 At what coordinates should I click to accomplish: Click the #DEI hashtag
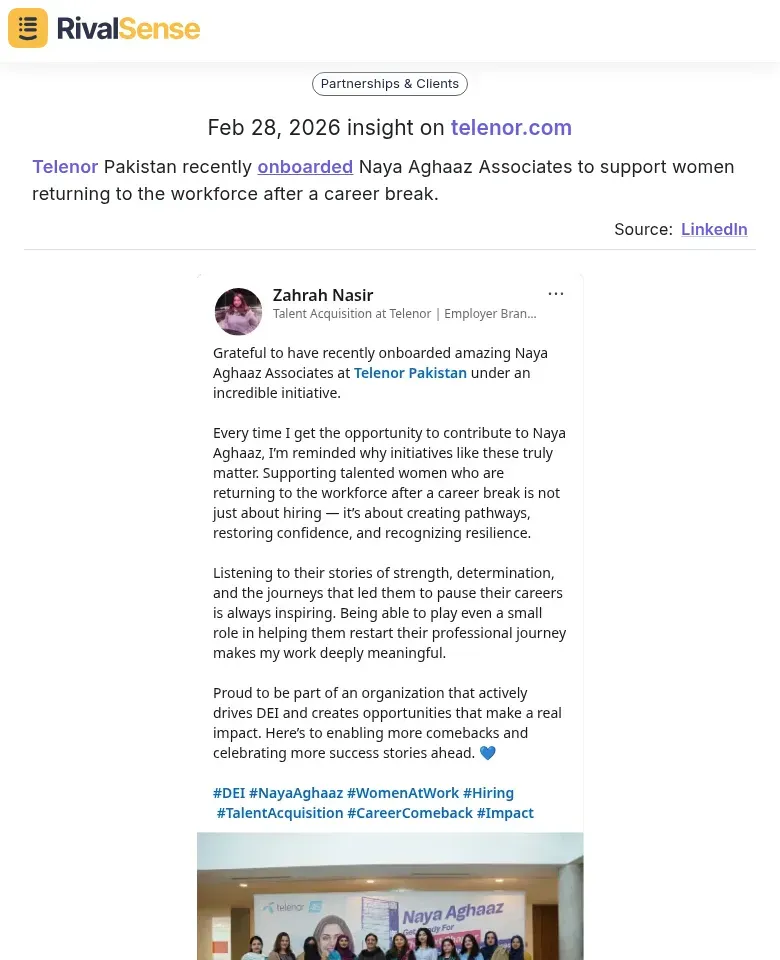(229, 793)
